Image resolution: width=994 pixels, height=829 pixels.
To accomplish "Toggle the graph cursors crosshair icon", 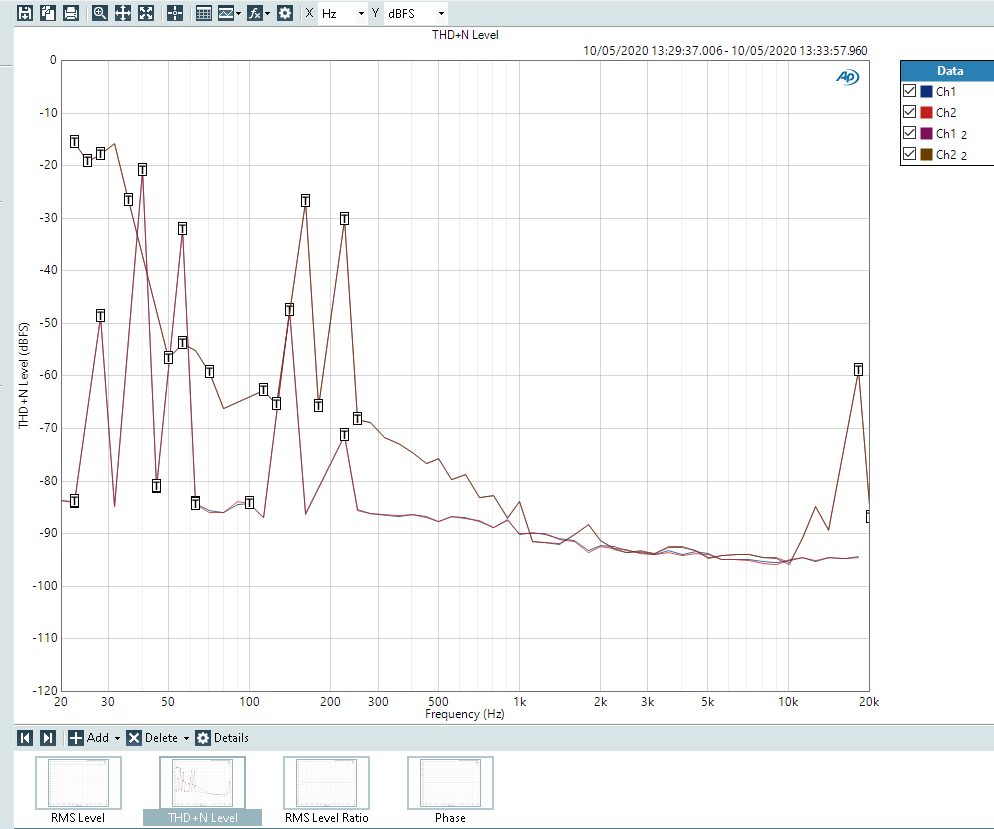I will (x=175, y=13).
